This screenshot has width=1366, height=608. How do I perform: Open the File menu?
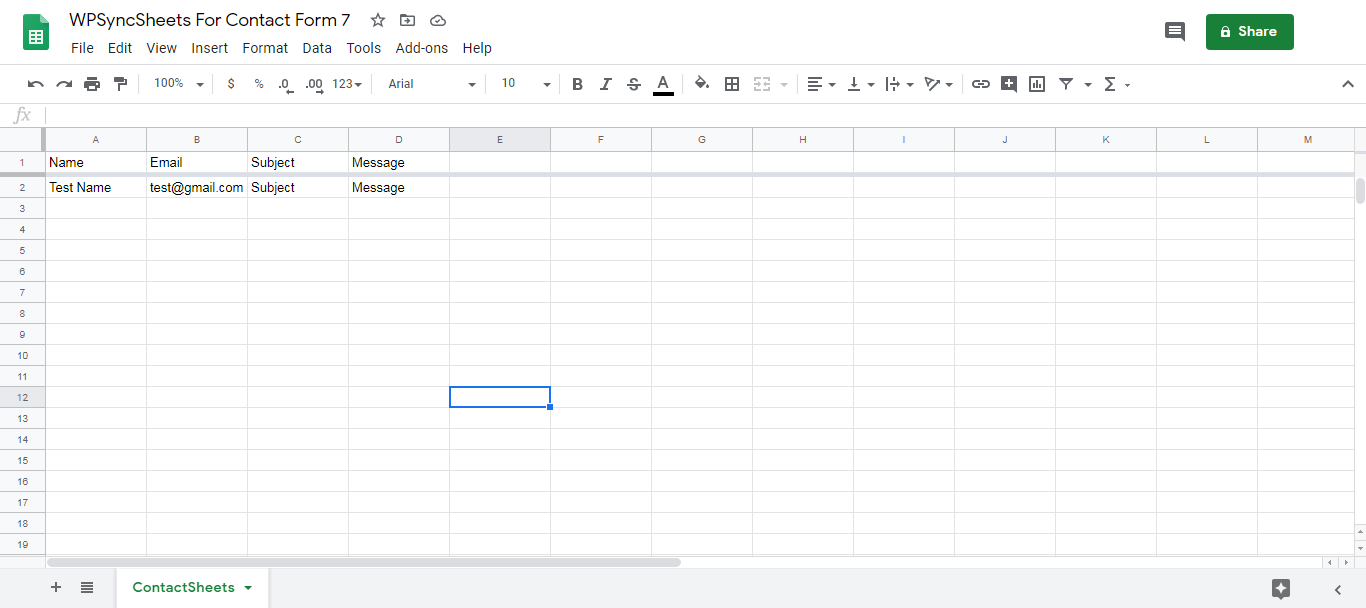[82, 48]
